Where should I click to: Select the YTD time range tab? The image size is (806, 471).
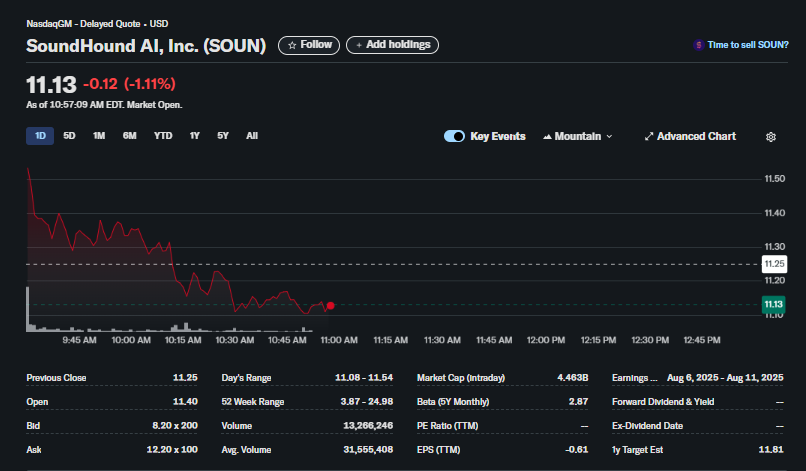tap(163, 136)
